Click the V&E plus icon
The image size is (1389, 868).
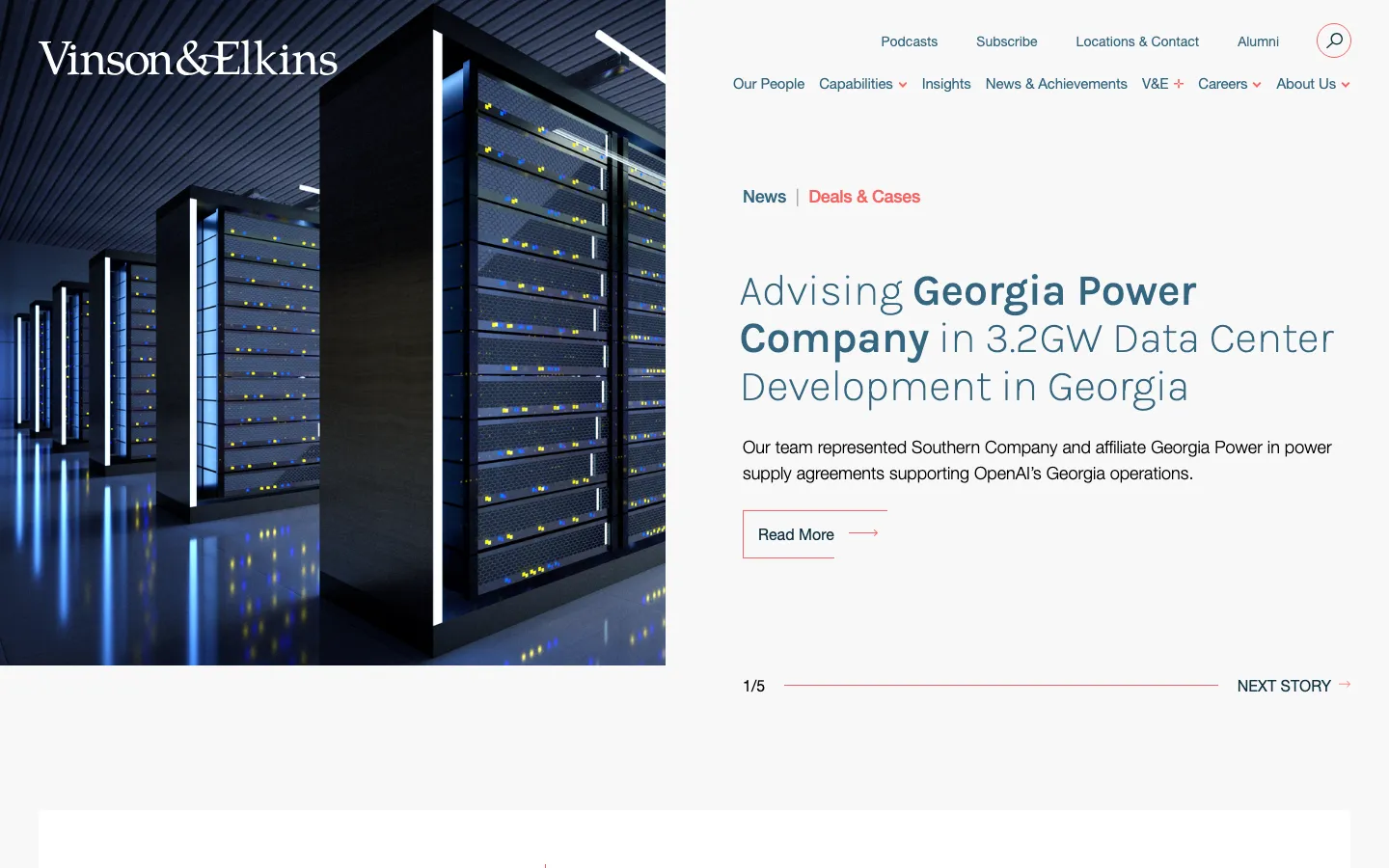tap(1179, 84)
